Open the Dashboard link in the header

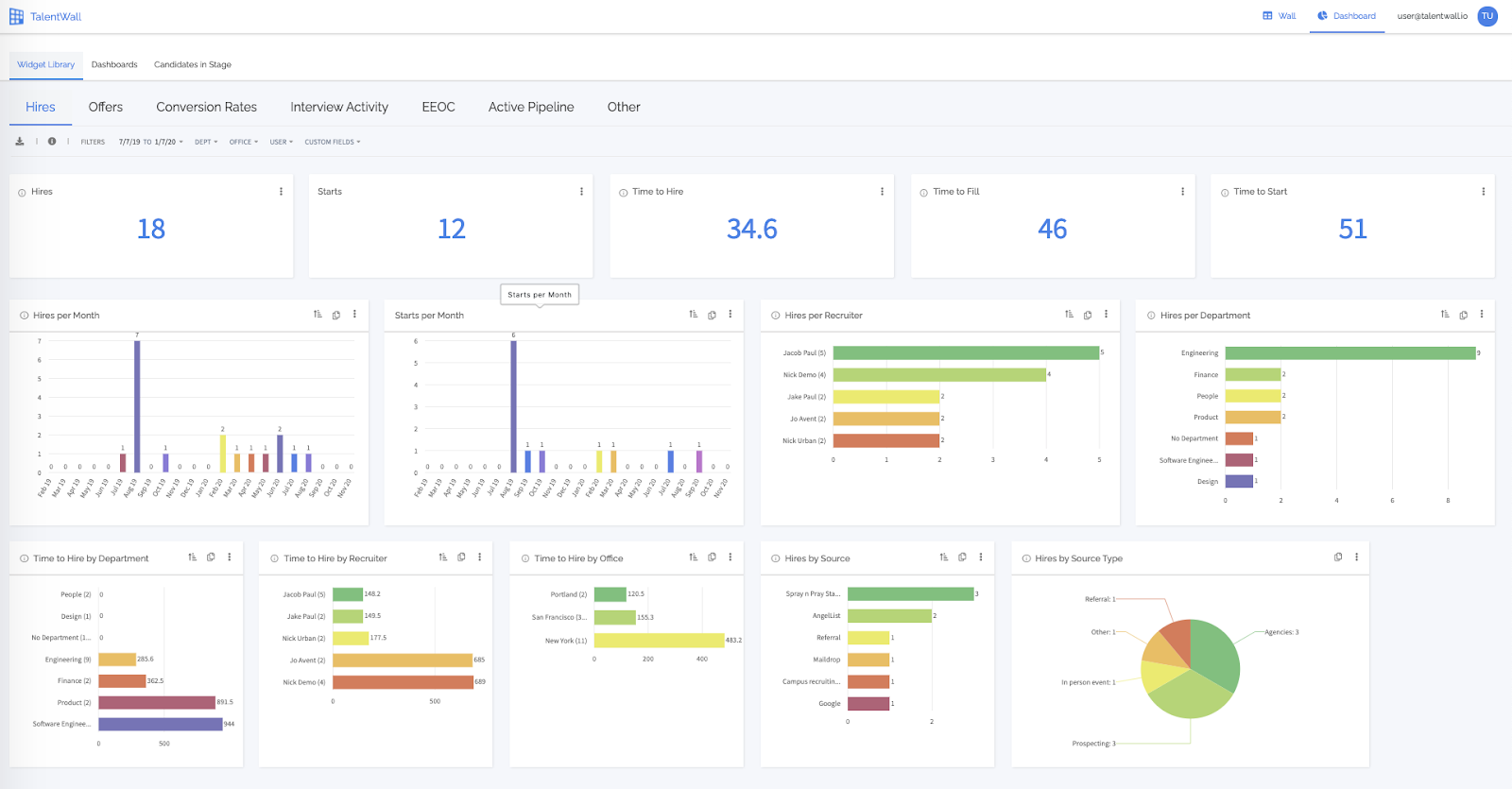pyautogui.click(x=1347, y=16)
